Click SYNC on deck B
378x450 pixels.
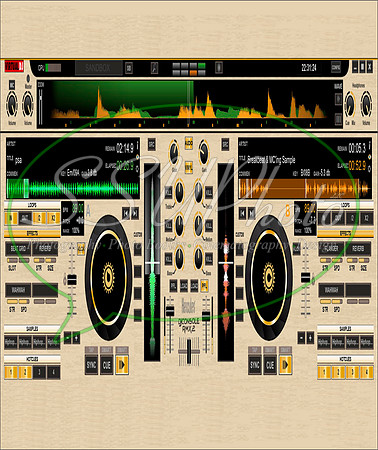coord(255,365)
